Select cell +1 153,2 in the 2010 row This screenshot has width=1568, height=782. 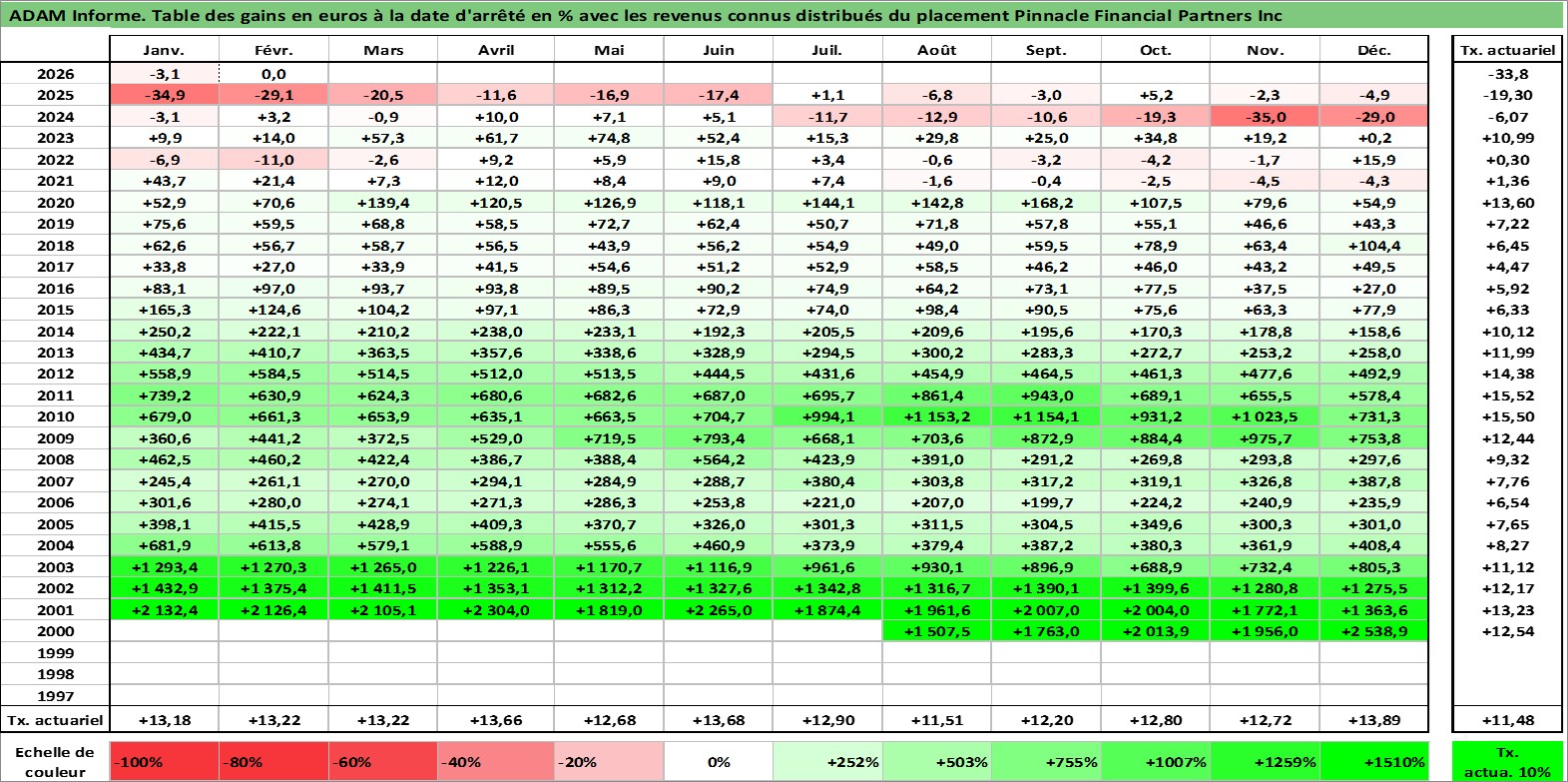point(936,416)
